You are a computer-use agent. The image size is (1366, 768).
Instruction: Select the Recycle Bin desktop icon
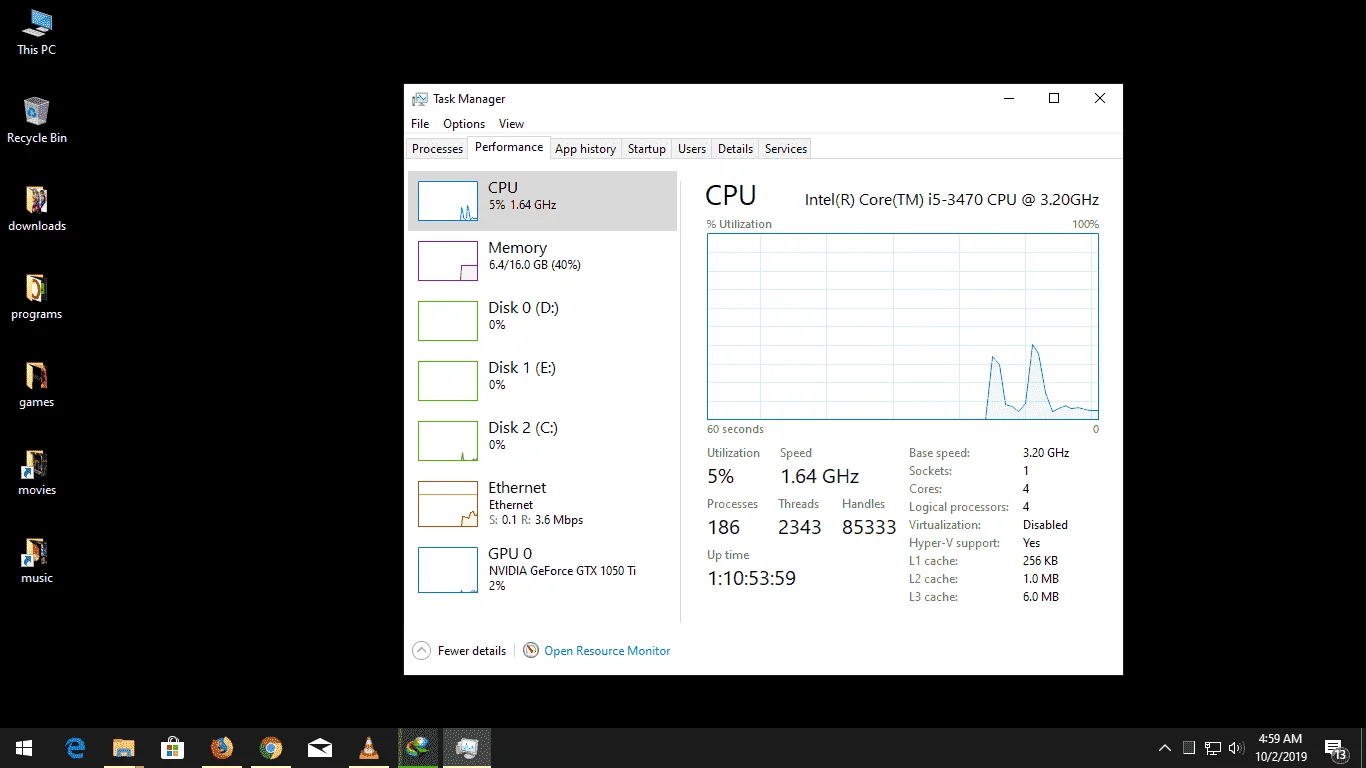(x=36, y=120)
